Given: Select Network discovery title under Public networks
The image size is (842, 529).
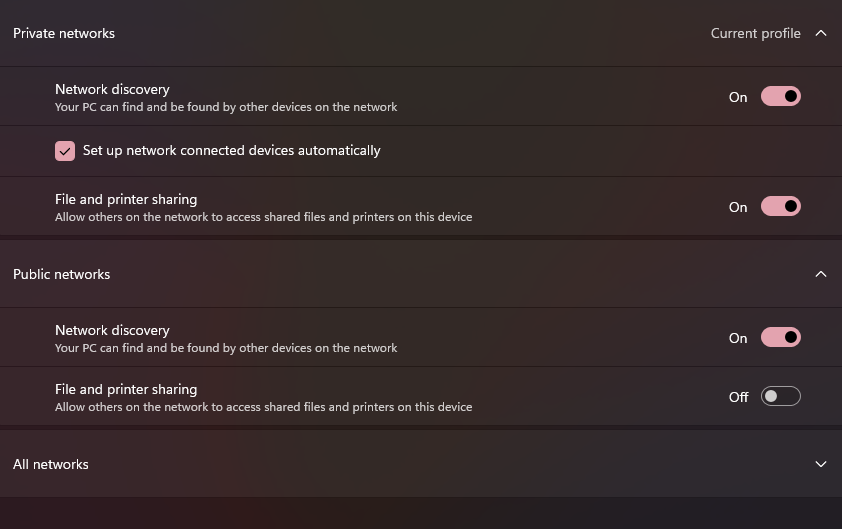Looking at the screenshot, I should (112, 330).
